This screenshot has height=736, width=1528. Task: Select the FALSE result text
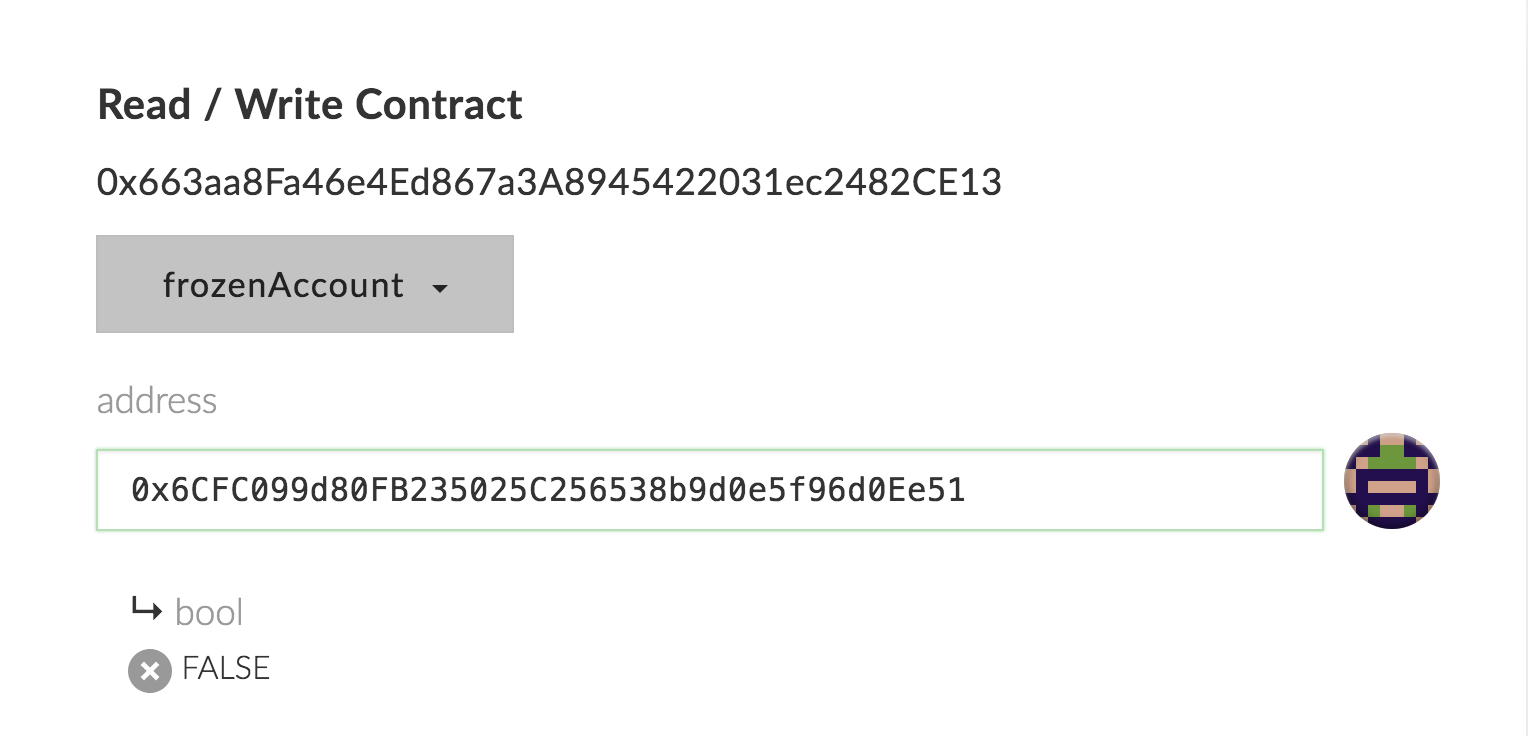226,668
